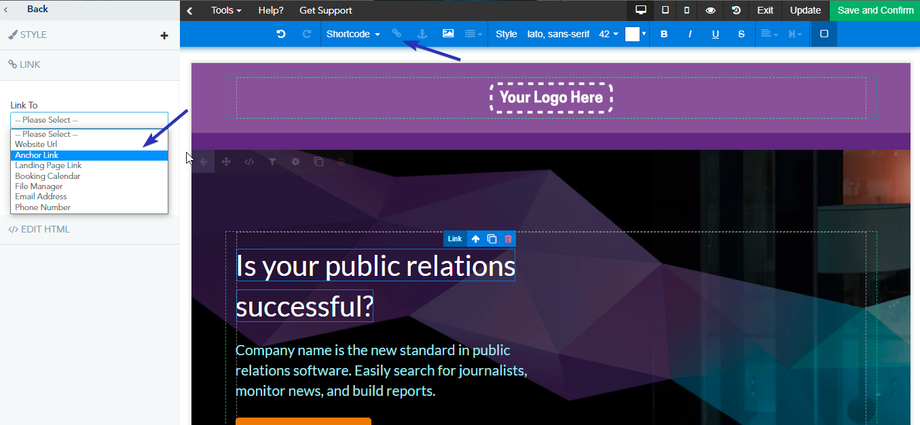This screenshot has width=920, height=425.
Task: Open the font size 42 dropdown
Action: point(608,34)
